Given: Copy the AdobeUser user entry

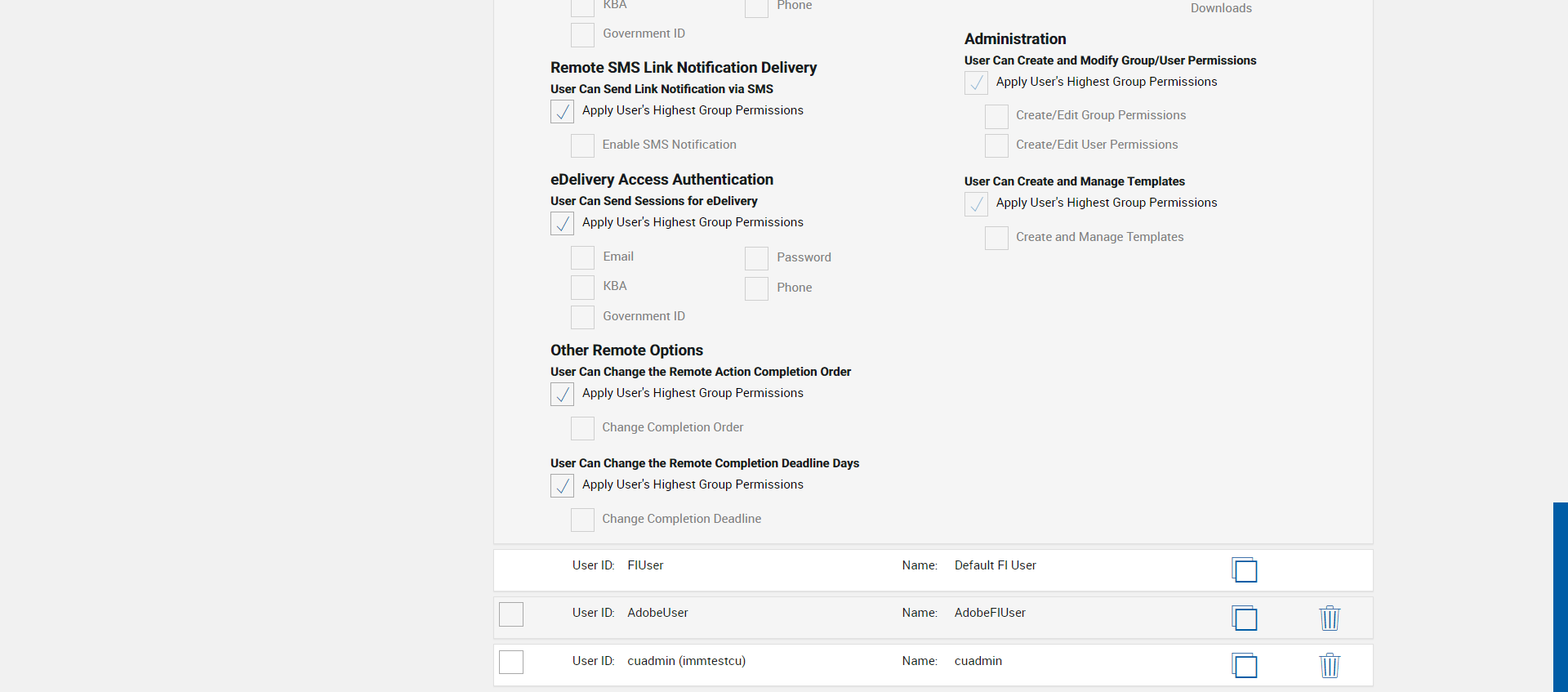Looking at the screenshot, I should pyautogui.click(x=1245, y=618).
